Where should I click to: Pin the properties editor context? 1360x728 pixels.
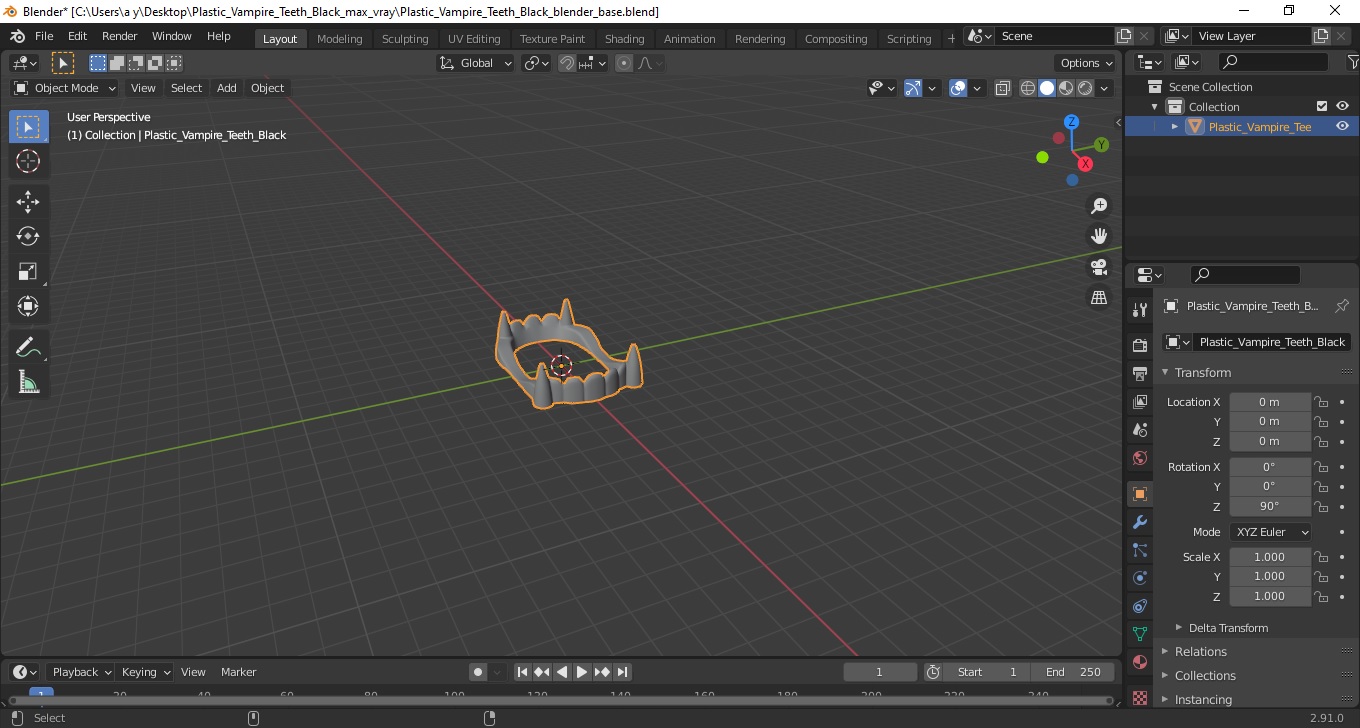click(x=1342, y=306)
